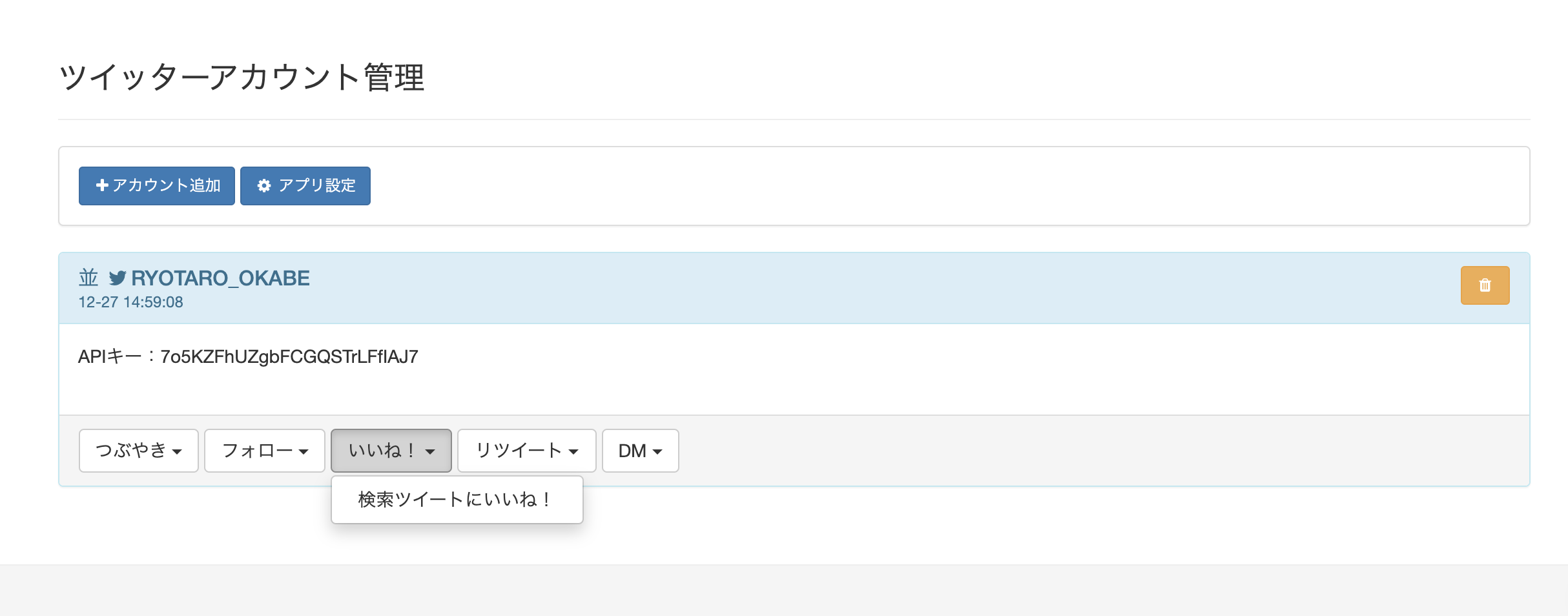The height and width of the screenshot is (616, 1568).
Task: Click the 12-27 14:59:08 timestamp
Action: pyautogui.click(x=130, y=302)
